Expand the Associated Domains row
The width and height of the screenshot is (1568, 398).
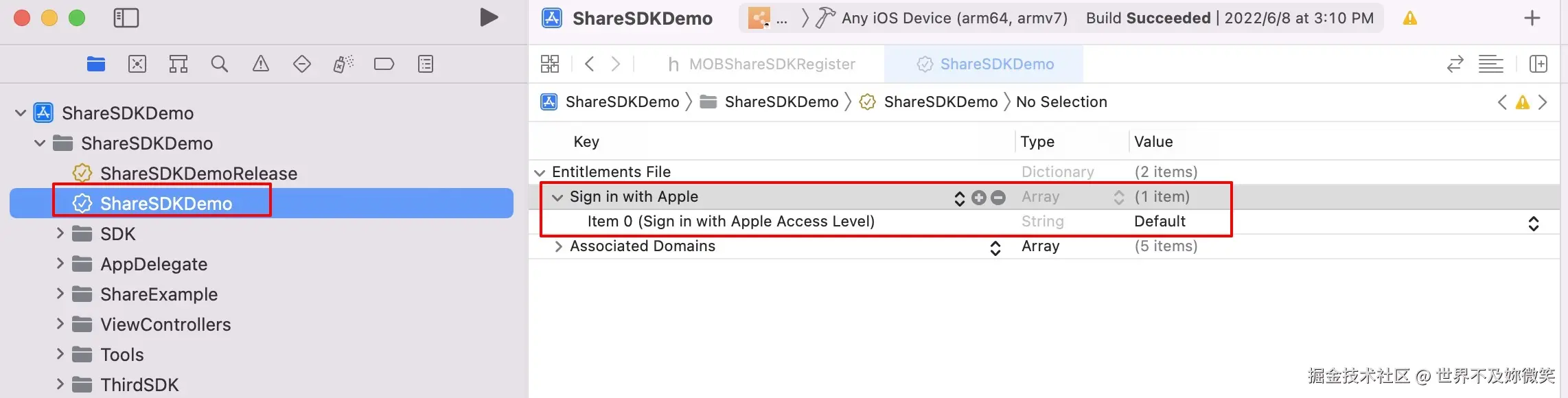(558, 246)
